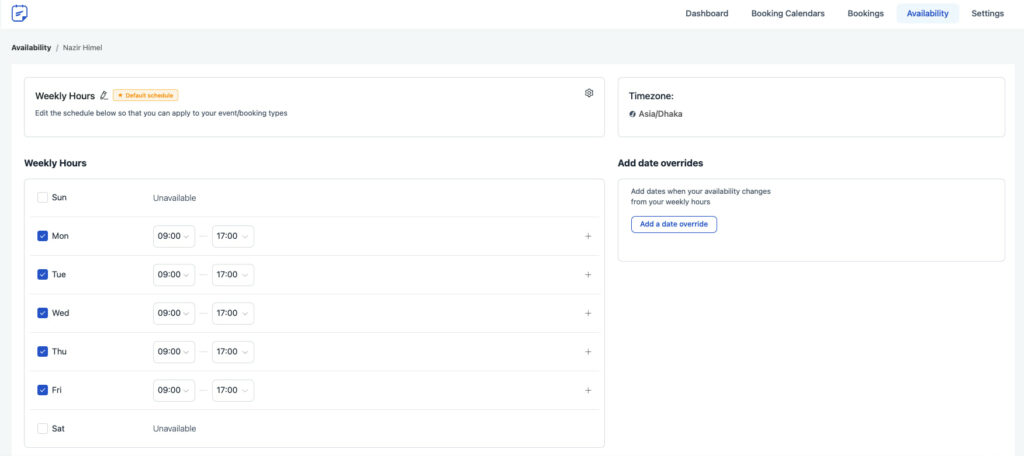Screen dimensions: 1024x456
Task: Switch to the Settings tab
Action: (x=987, y=13)
